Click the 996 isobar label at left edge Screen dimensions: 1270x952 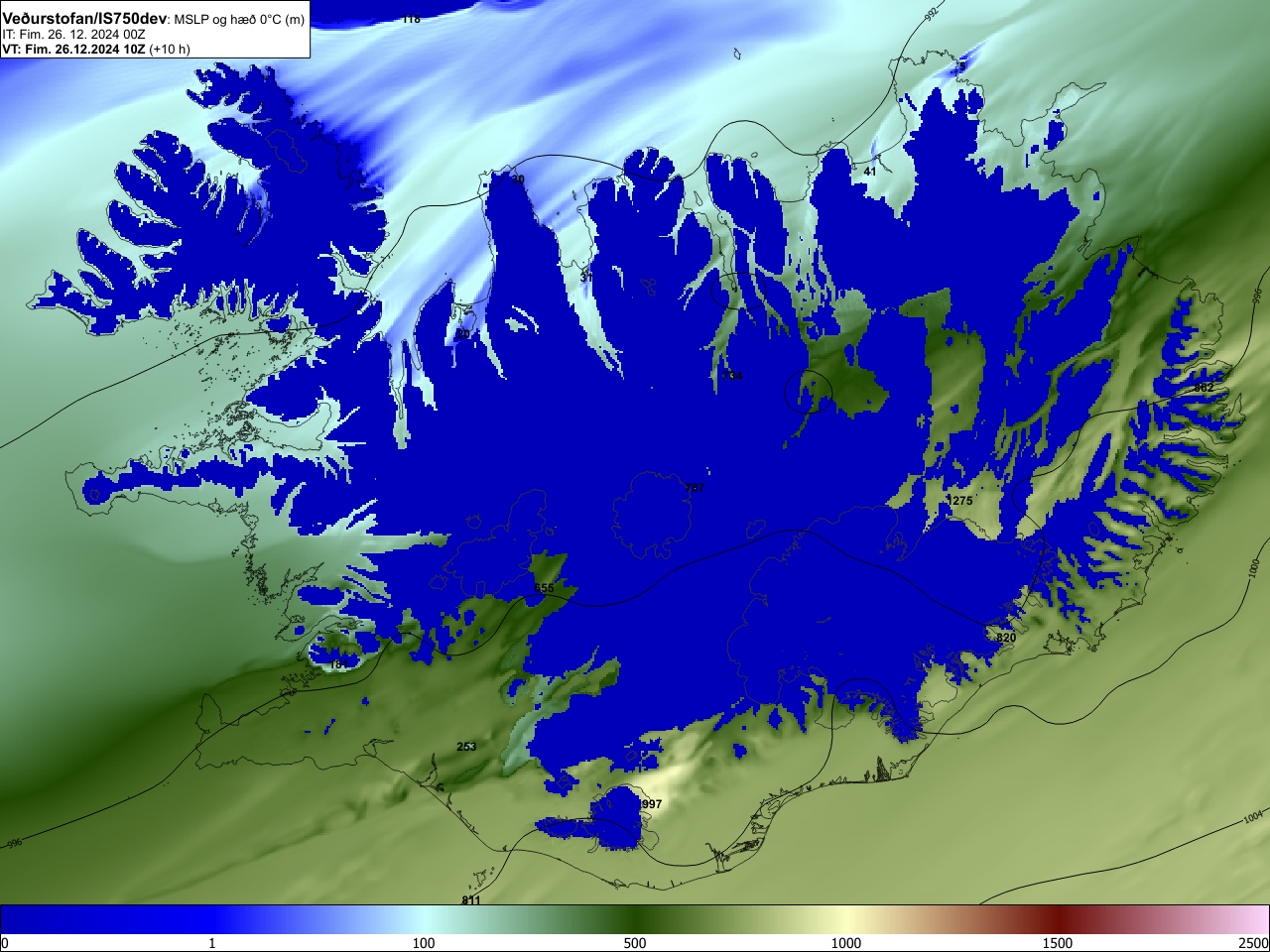pos(14,844)
